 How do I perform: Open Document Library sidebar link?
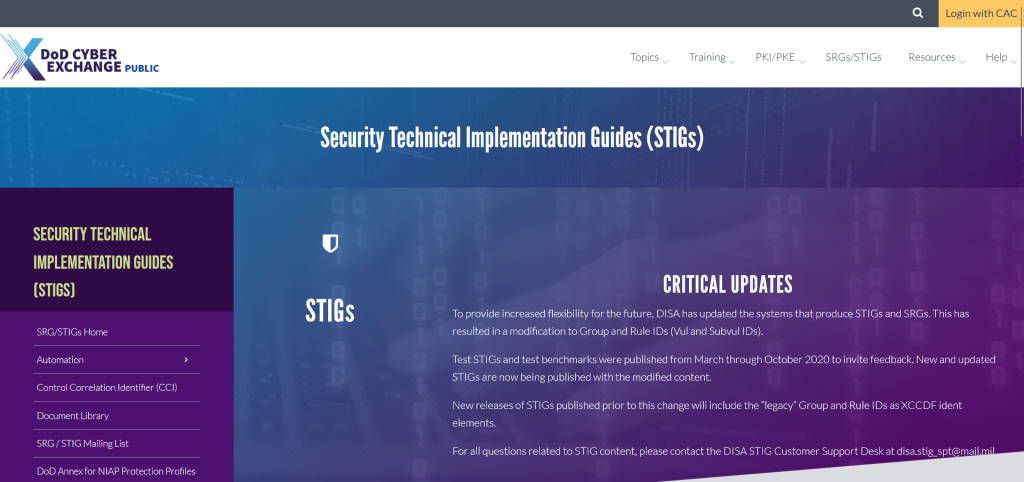72,415
